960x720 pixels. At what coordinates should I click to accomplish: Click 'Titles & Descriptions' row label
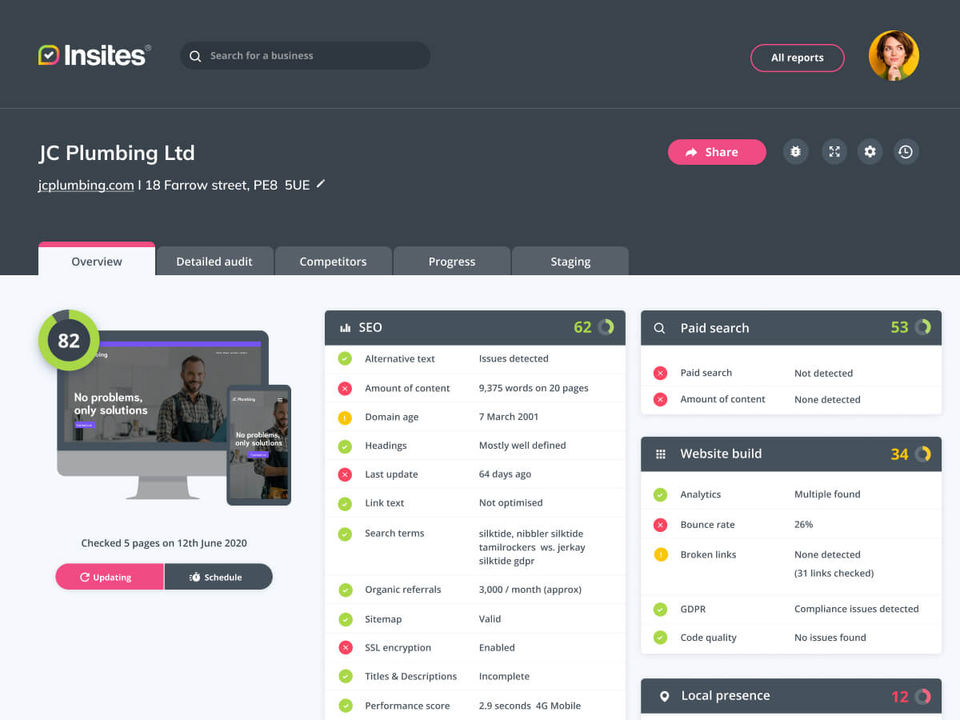pyautogui.click(x=411, y=676)
